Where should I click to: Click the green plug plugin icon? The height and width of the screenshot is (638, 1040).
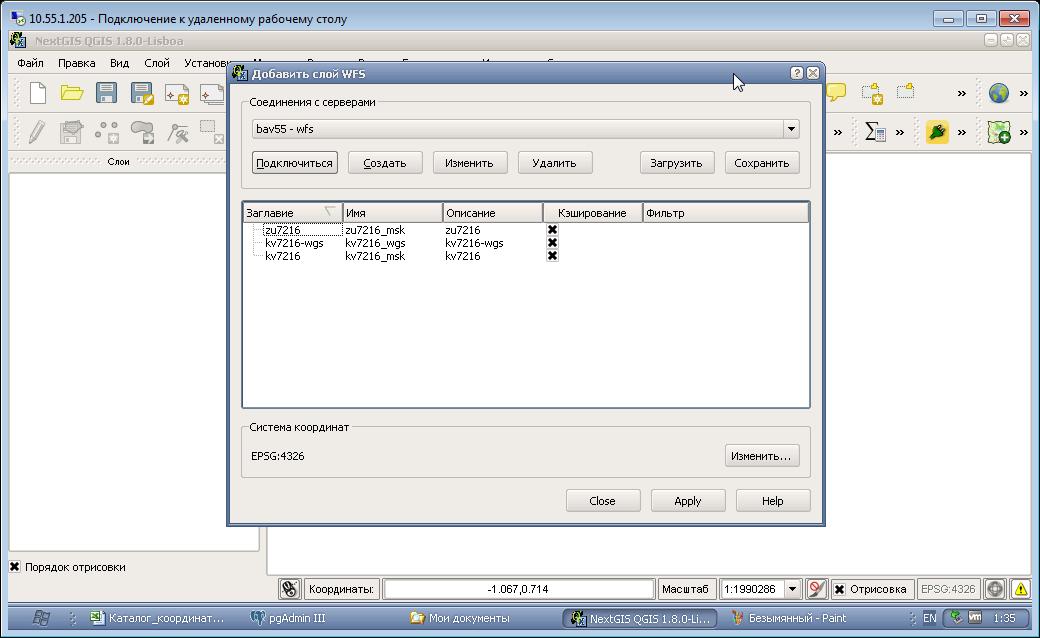(937, 132)
